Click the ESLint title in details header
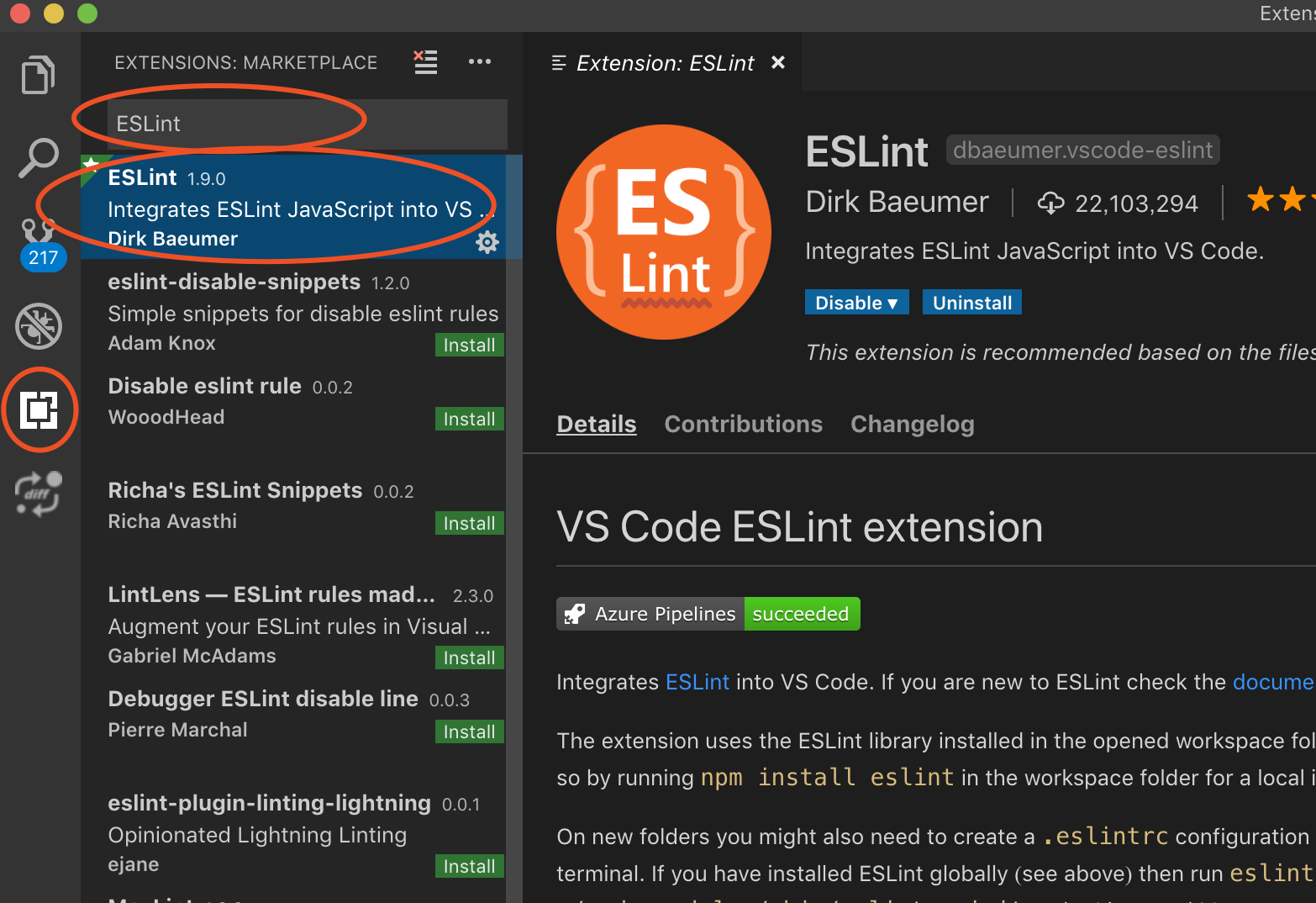 866,152
